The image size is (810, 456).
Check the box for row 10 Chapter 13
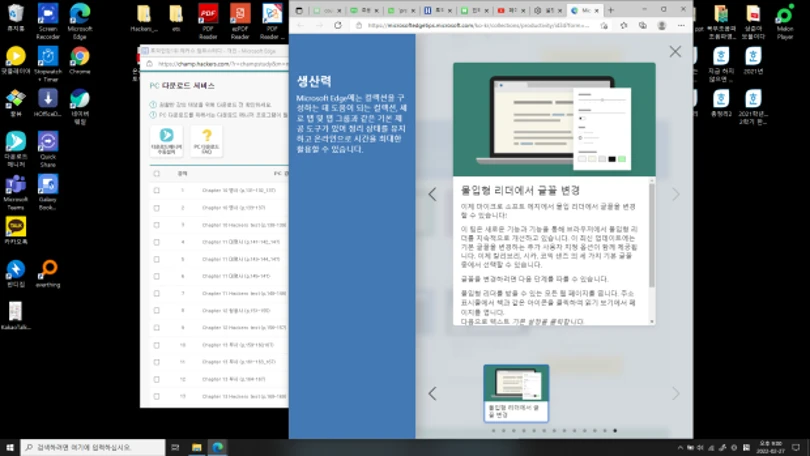tap(157, 345)
